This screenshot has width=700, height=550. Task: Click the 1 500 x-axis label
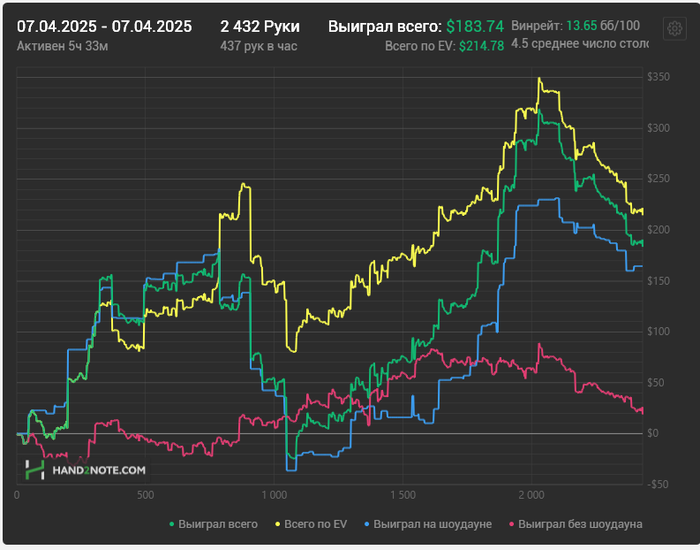pyautogui.click(x=403, y=495)
